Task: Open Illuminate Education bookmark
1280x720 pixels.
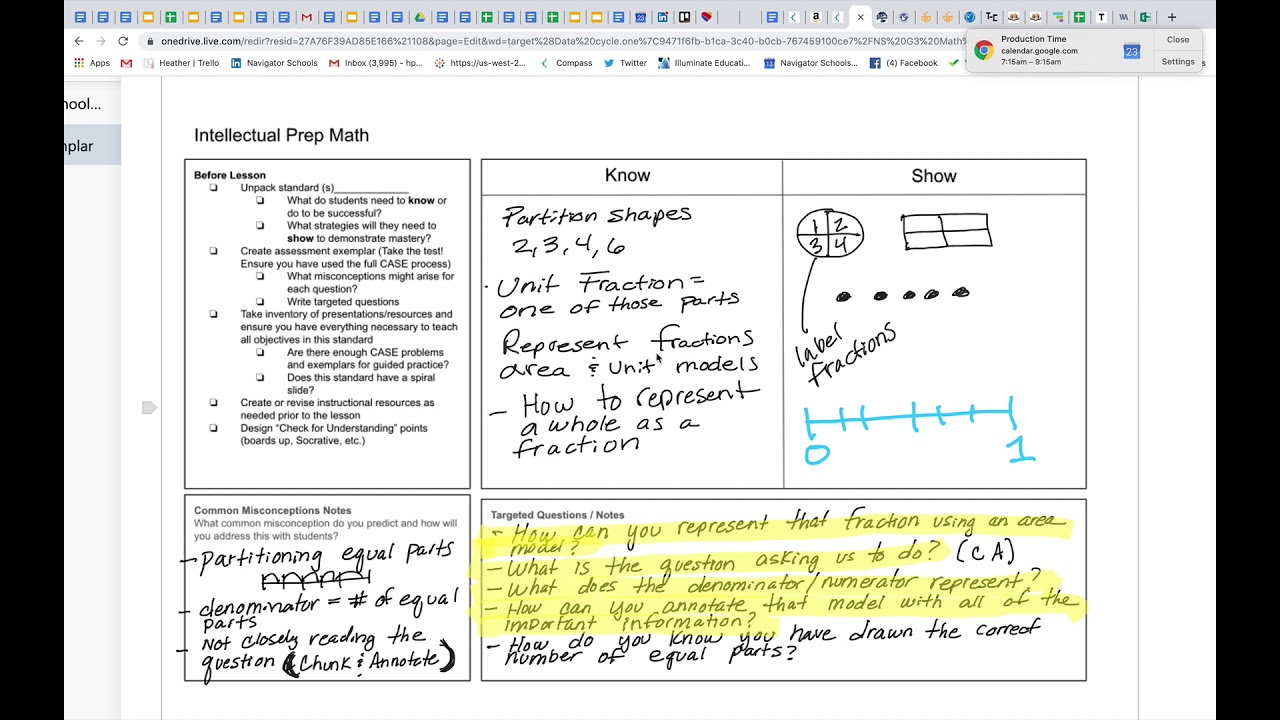Action: 704,63
